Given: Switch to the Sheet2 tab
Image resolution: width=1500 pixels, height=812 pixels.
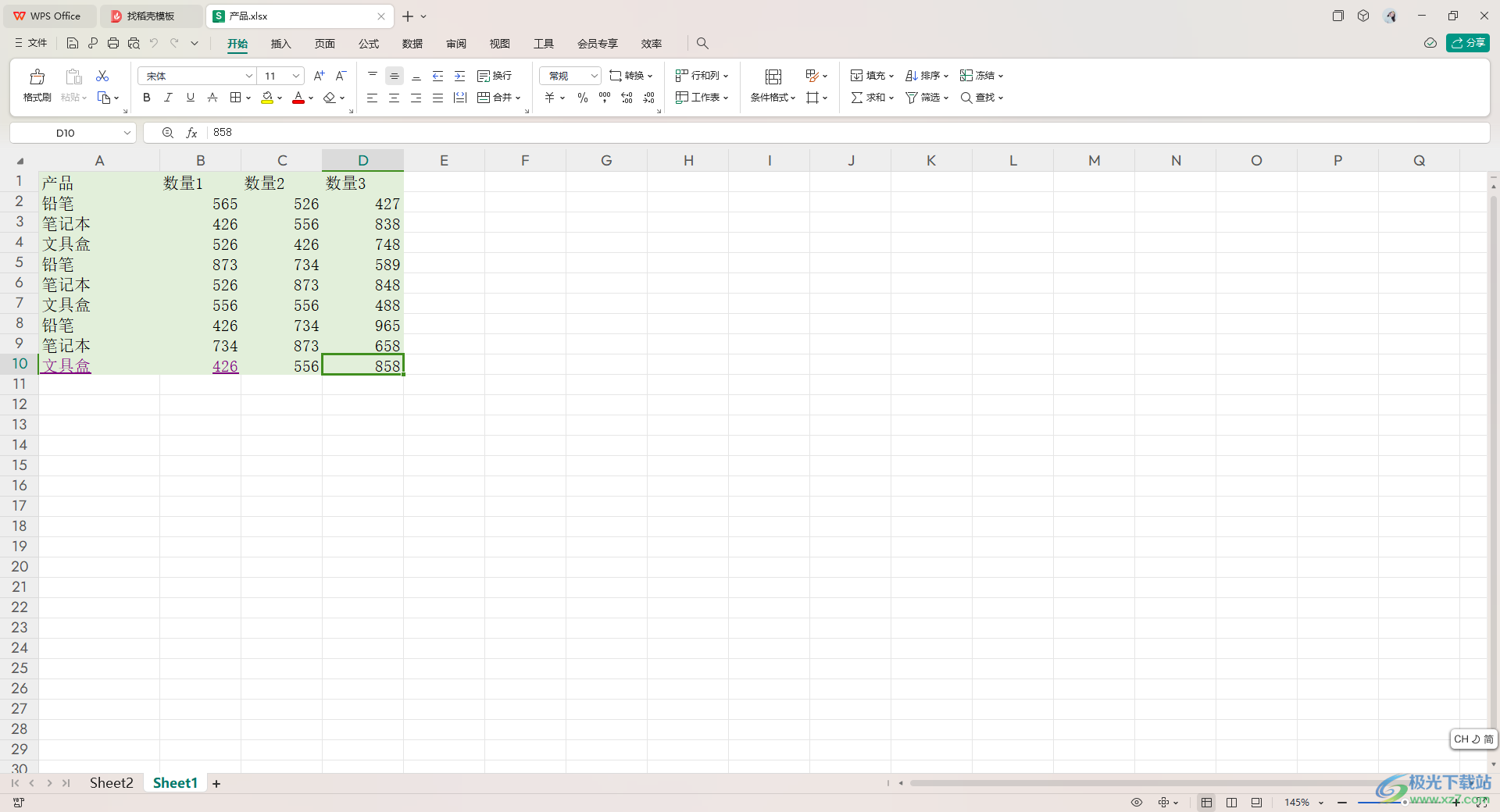Looking at the screenshot, I should tap(111, 783).
